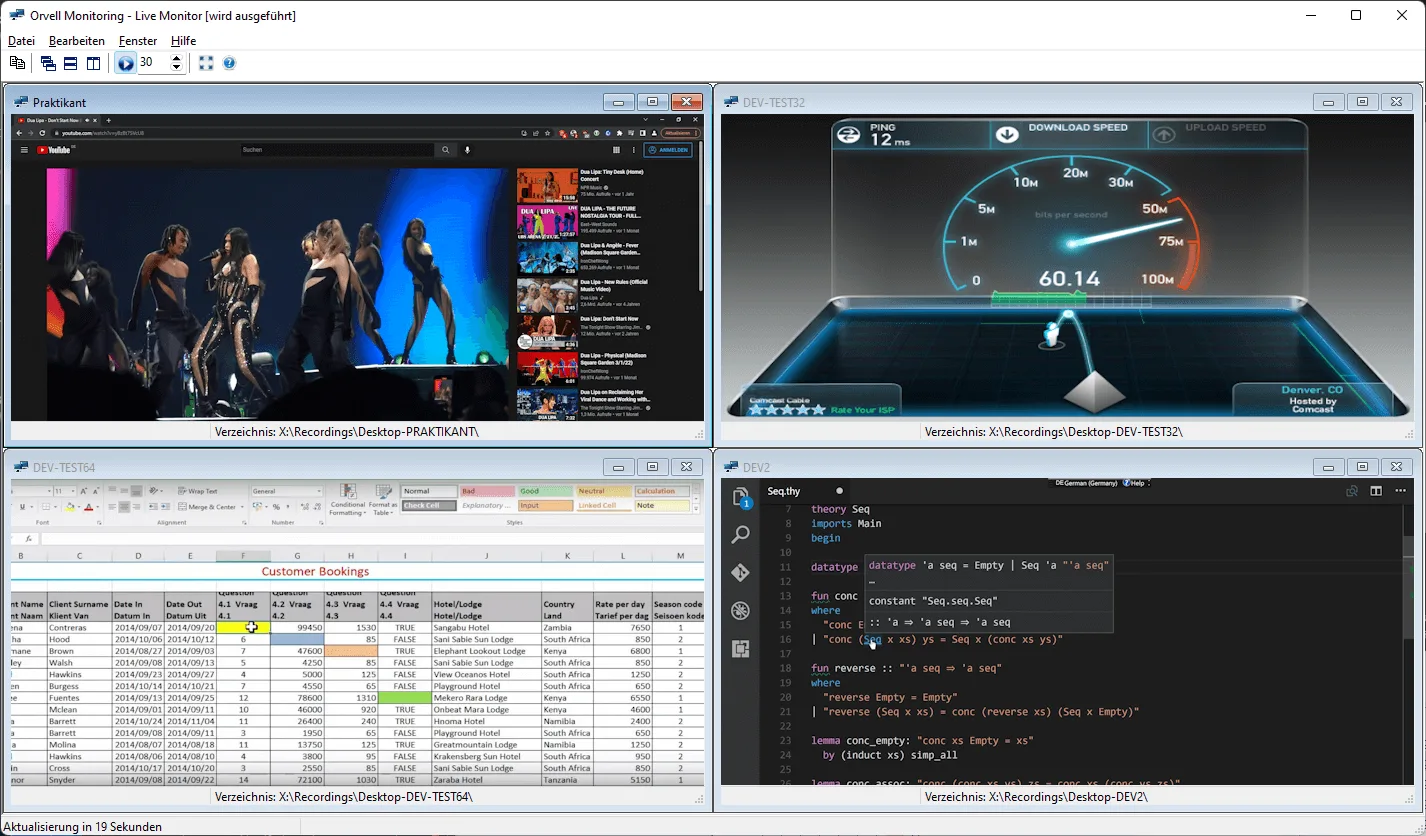Click Wrap Text in the Excel ribbon
Viewport: 1426px width, 836px height.
tap(197, 491)
